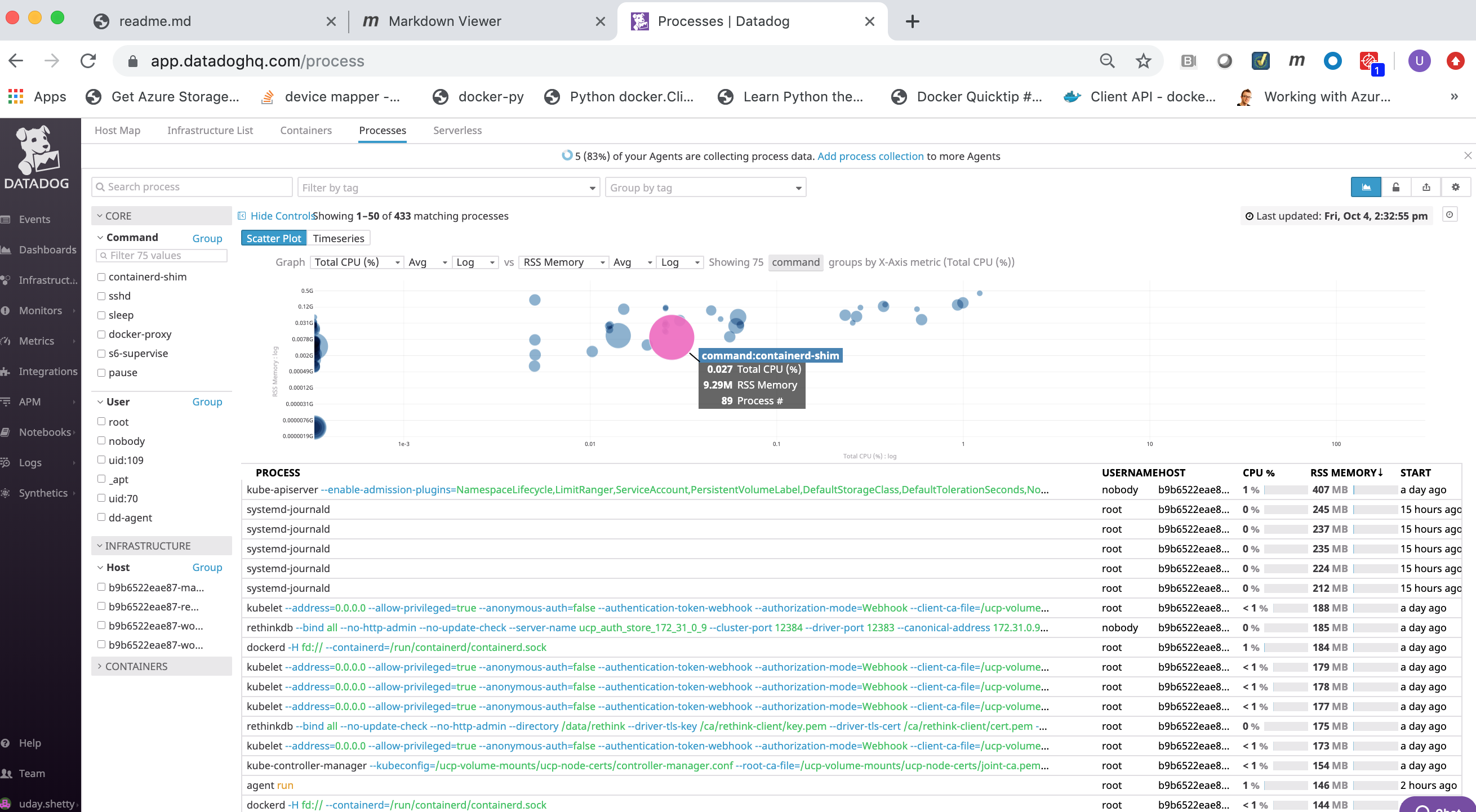Open Integrations in the sidebar

pyautogui.click(x=47, y=371)
